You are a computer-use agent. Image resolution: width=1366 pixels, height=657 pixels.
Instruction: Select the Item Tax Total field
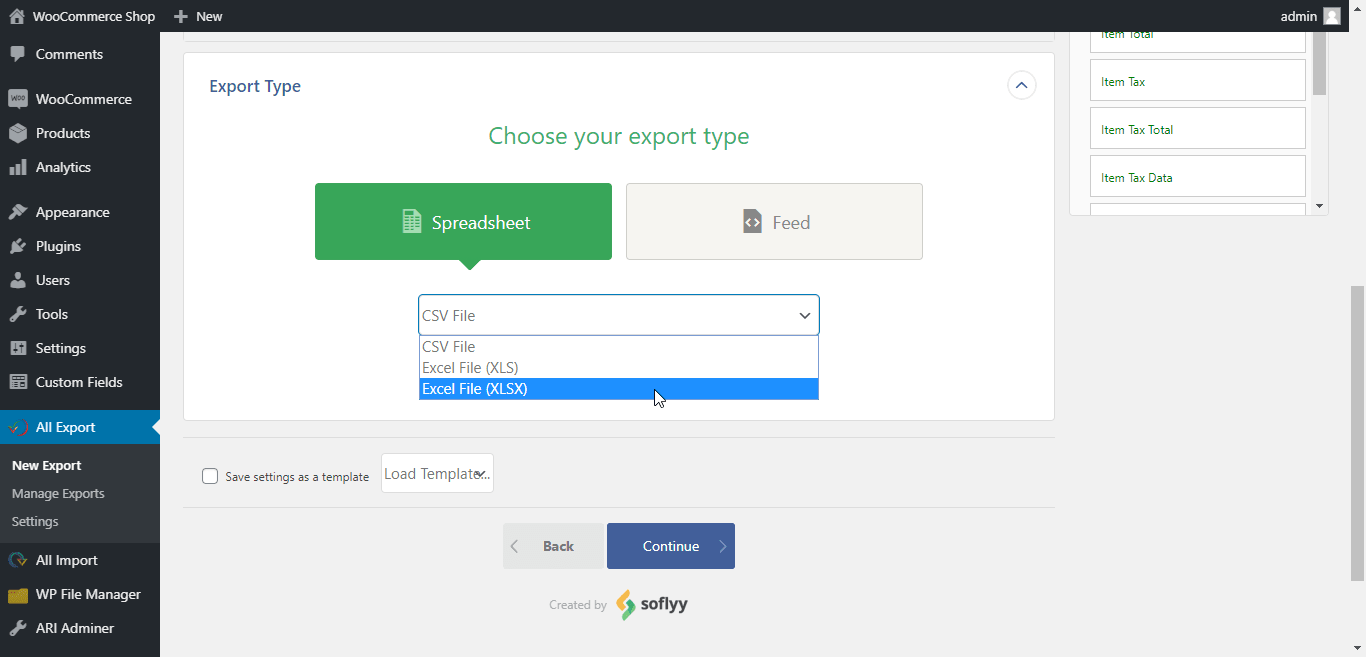[1198, 129]
